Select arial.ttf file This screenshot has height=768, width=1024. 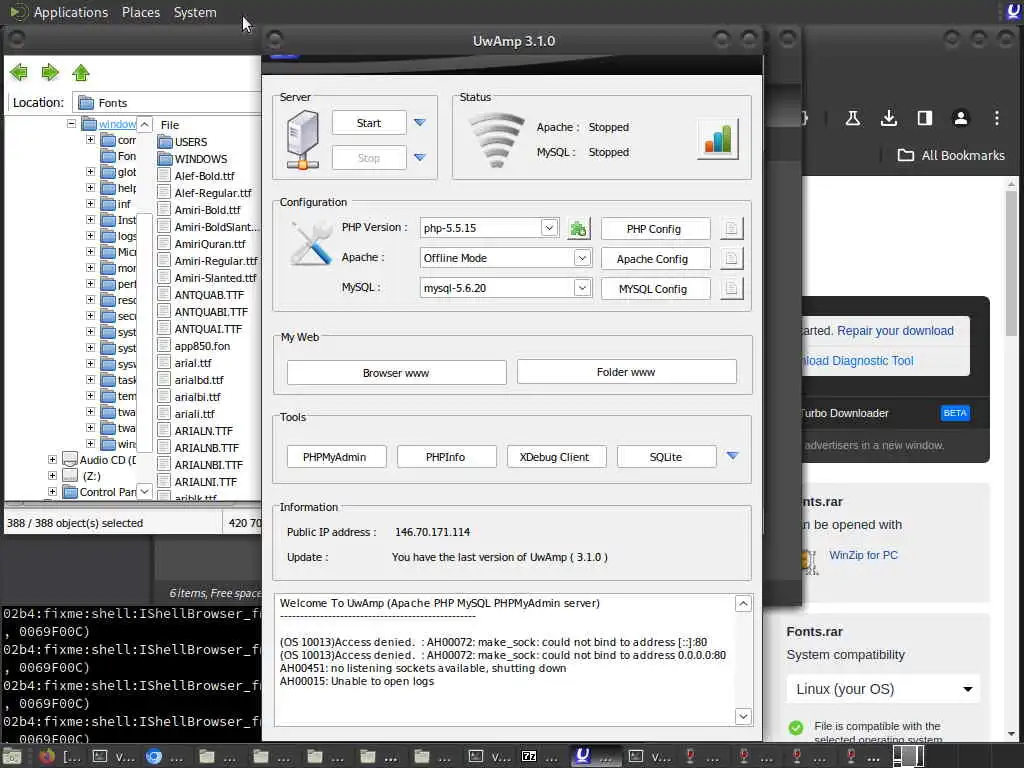point(185,362)
